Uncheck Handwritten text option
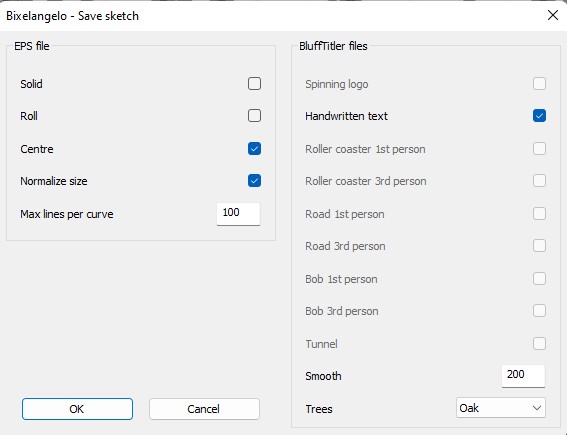This screenshot has height=435, width=567. coord(539,116)
